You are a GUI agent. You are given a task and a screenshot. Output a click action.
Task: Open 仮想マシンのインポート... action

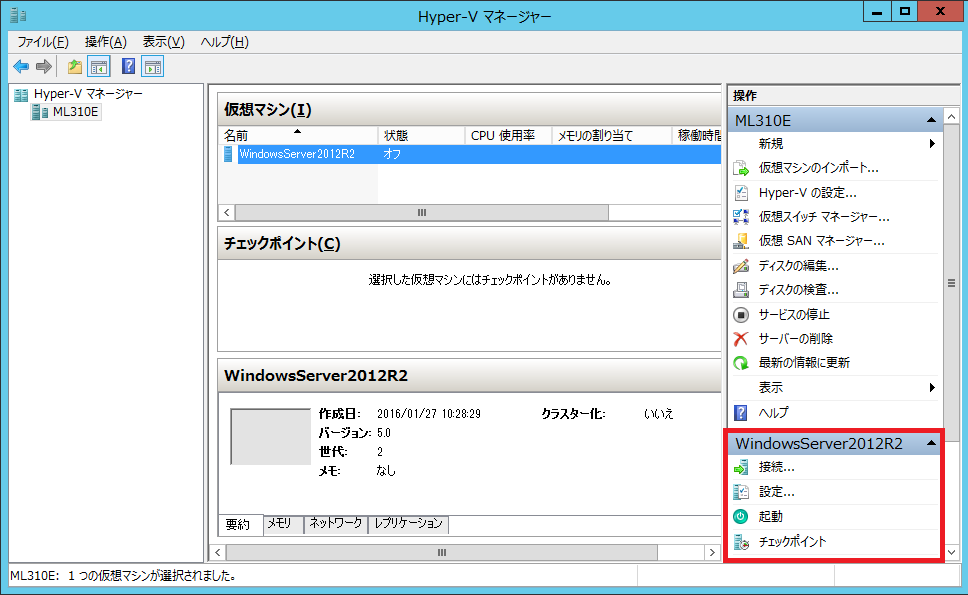coord(818,168)
